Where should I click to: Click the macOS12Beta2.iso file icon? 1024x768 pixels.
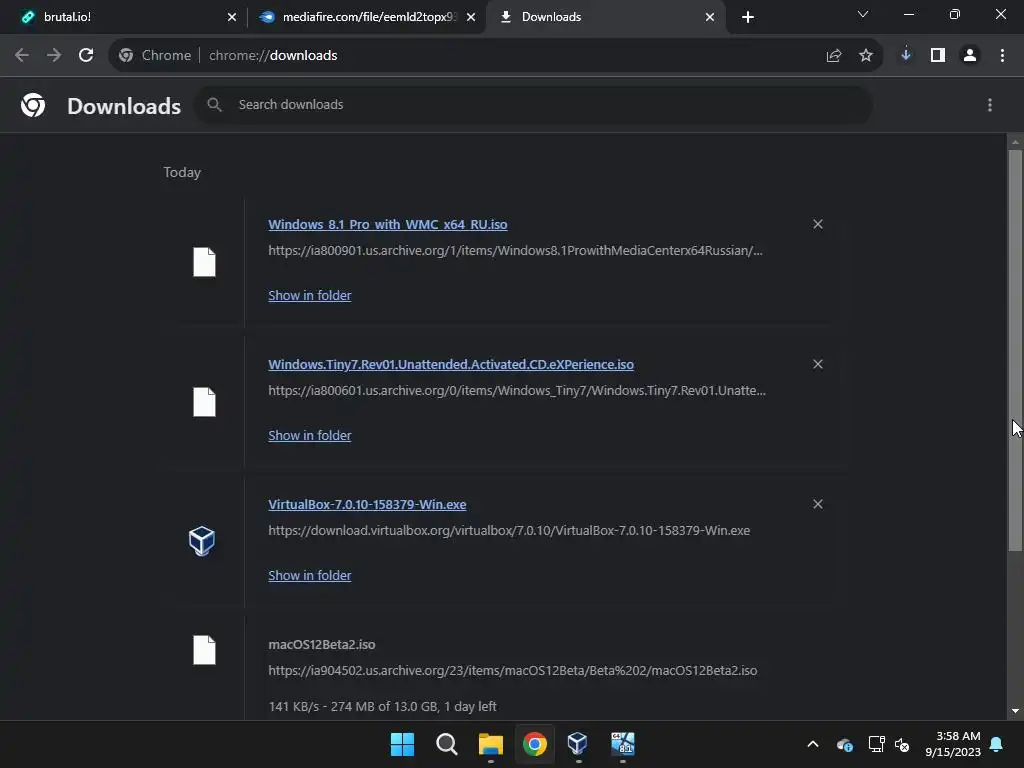pyautogui.click(x=204, y=650)
